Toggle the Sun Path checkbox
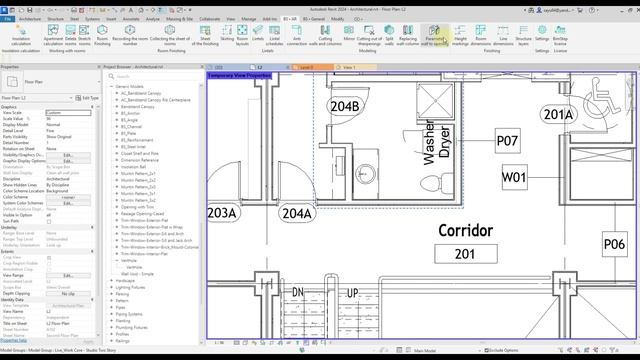The image size is (640, 360). pos(49,221)
